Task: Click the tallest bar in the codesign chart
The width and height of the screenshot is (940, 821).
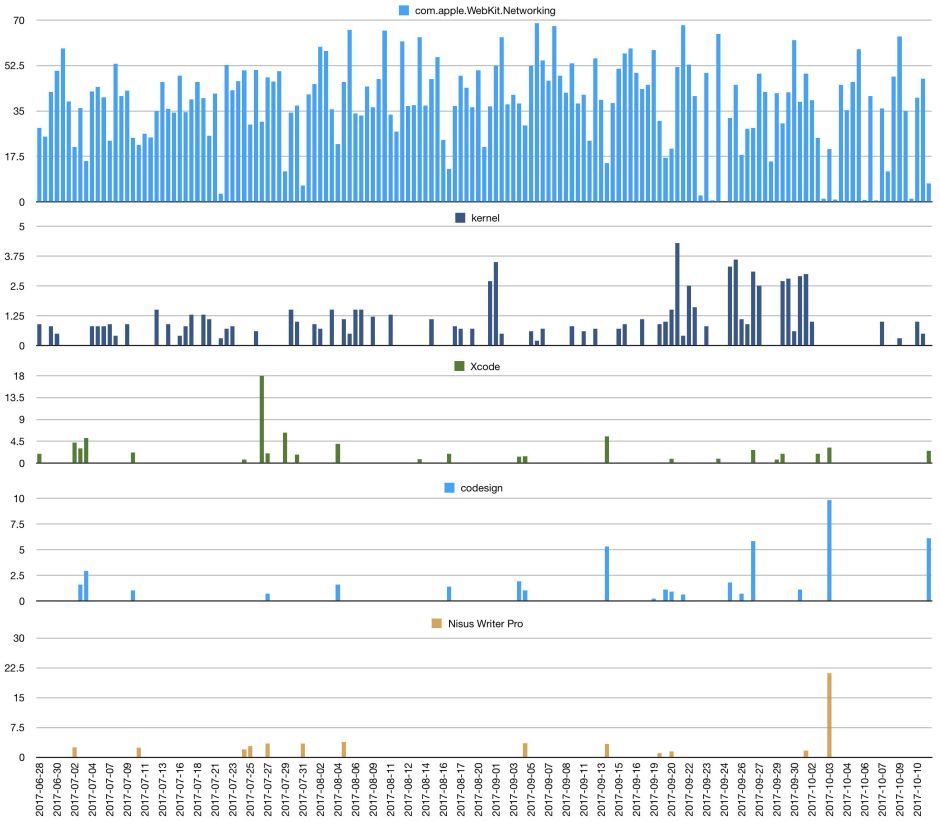Action: click(x=829, y=550)
